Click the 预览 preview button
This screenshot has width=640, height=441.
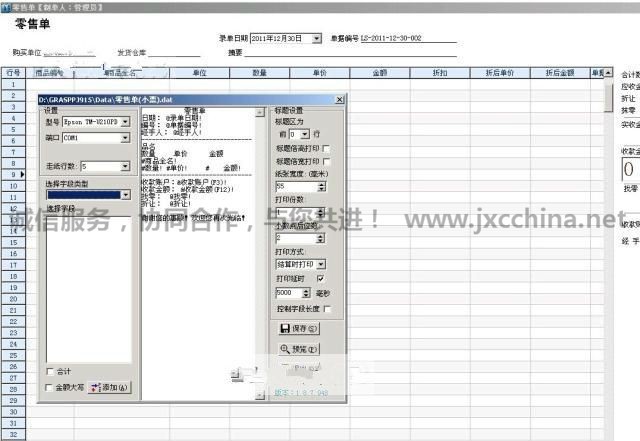pos(299,349)
